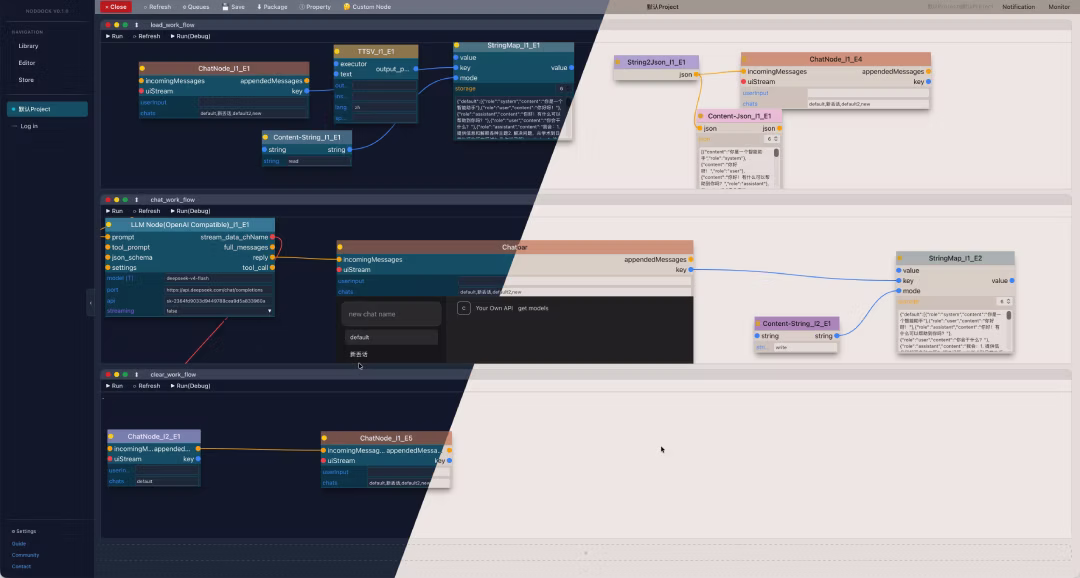
Task: Click Log in in the sidebar
Action: (29, 126)
